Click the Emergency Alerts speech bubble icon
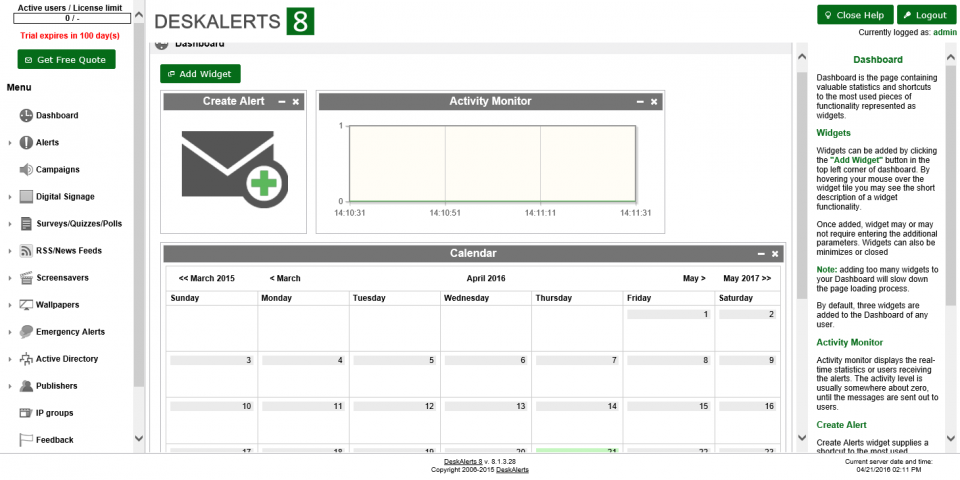960x480 pixels. pos(26,332)
